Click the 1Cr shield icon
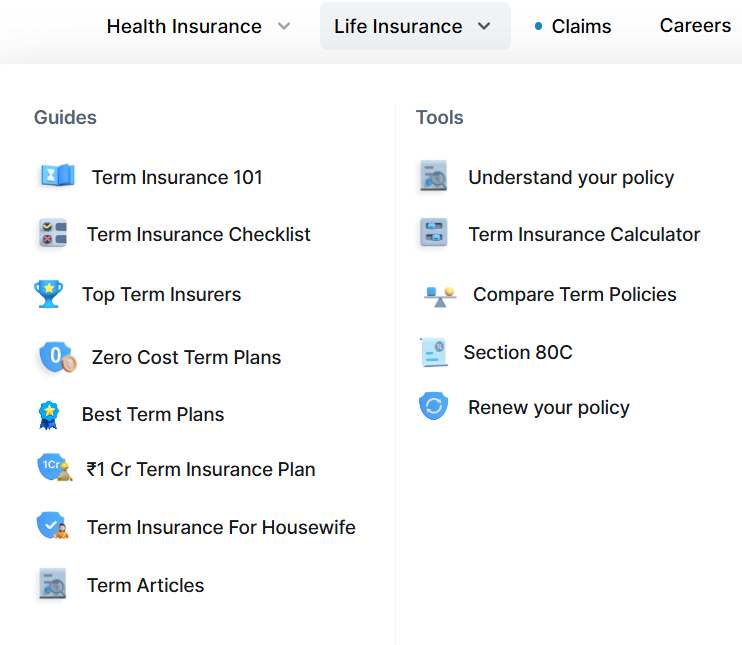This screenshot has width=742, height=645. 54,468
